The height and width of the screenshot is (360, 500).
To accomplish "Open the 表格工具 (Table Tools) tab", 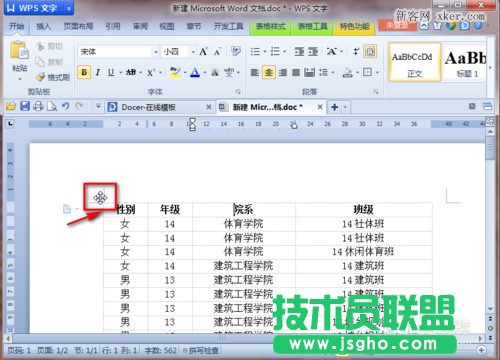I will (x=312, y=26).
